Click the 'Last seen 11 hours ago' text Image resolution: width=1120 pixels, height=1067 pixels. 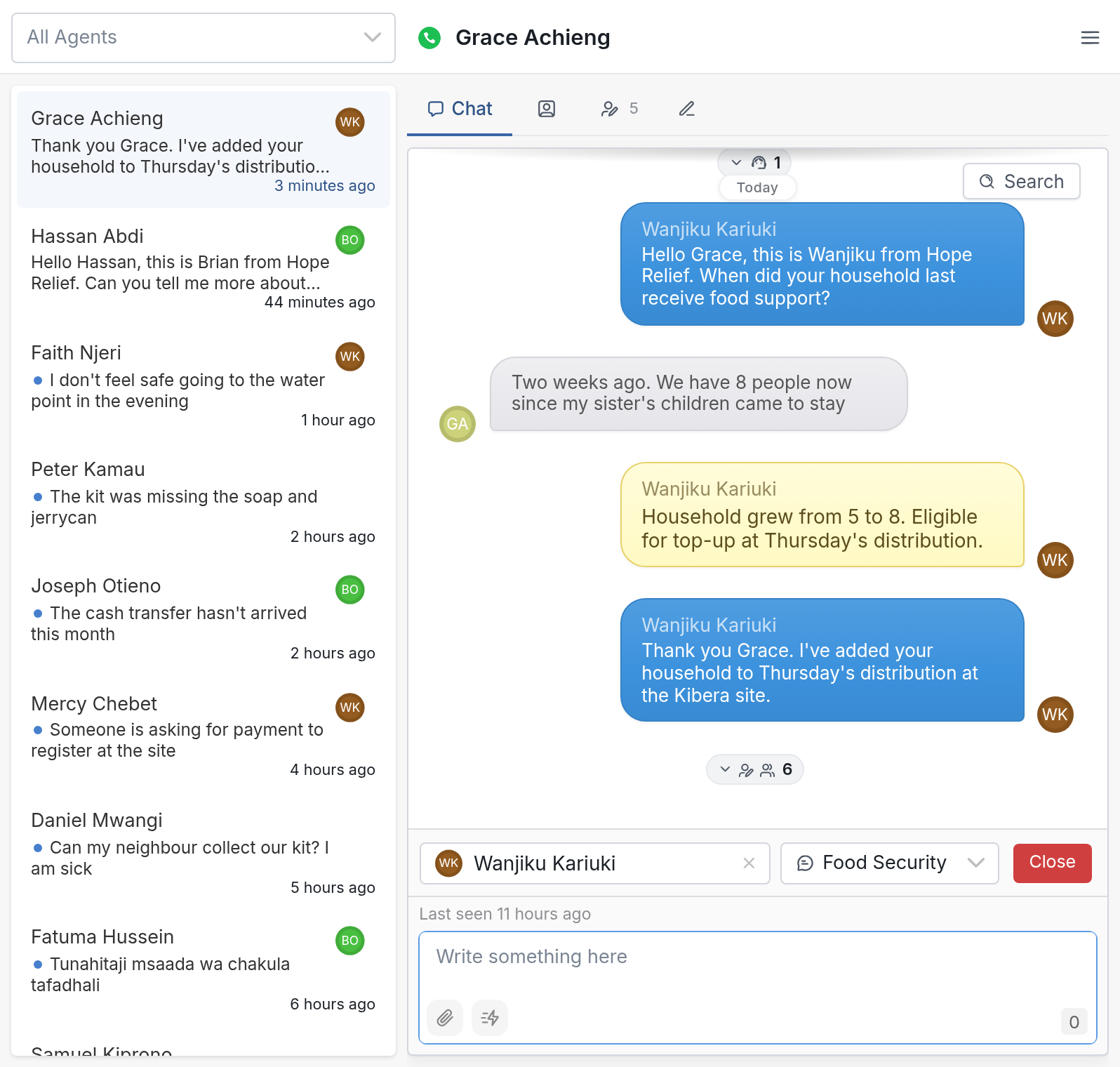pyautogui.click(x=505, y=914)
